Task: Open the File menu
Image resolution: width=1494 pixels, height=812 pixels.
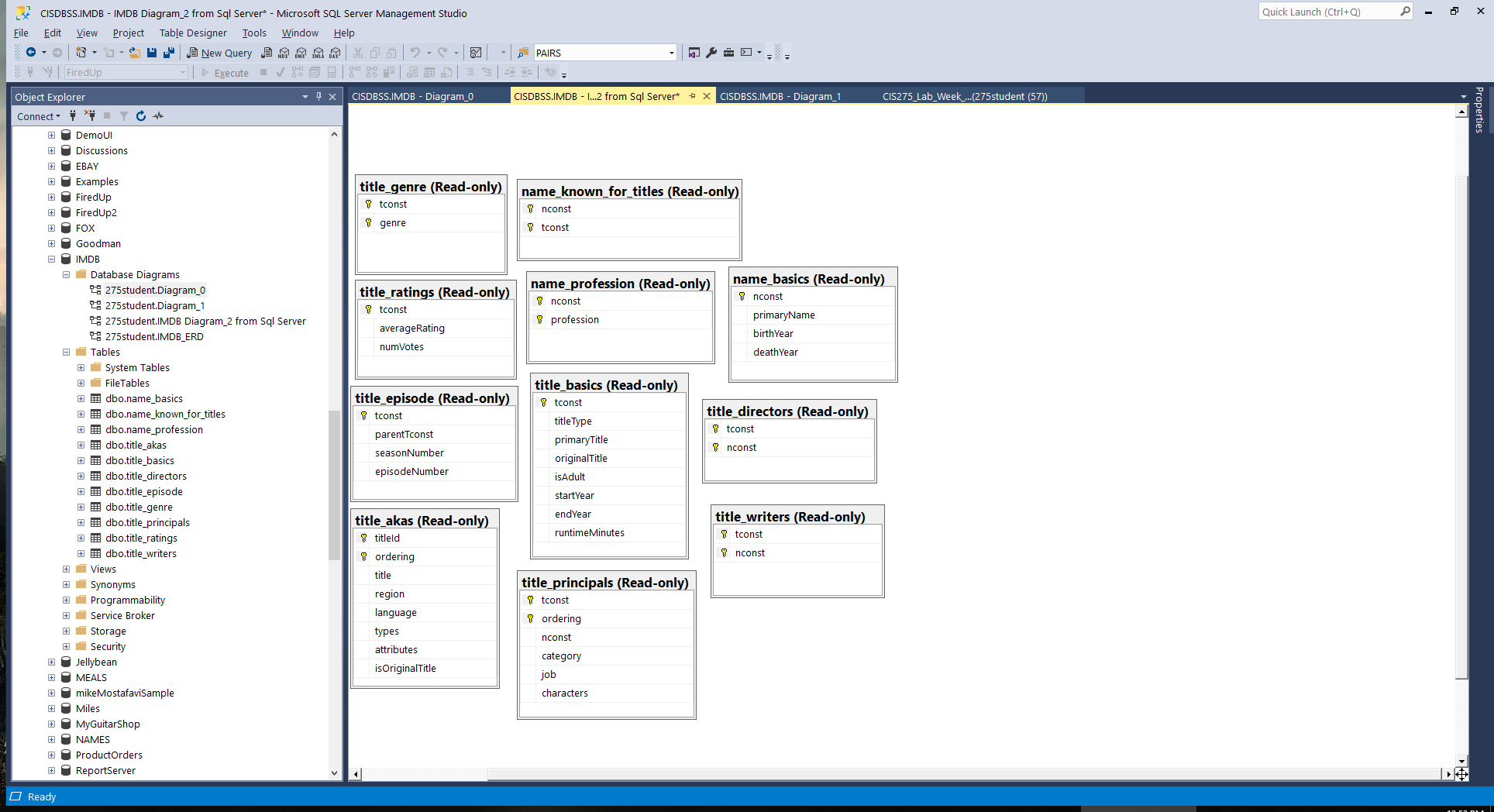Action: 21,33
